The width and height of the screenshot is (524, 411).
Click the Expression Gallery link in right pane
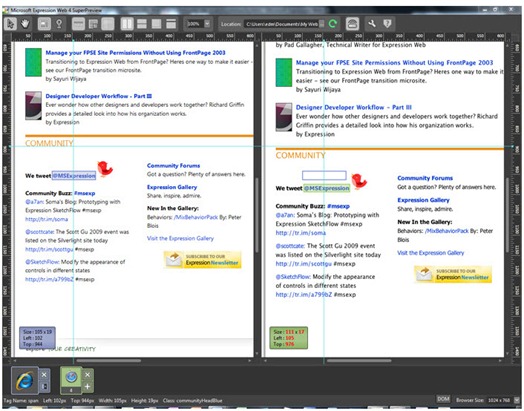(x=423, y=200)
